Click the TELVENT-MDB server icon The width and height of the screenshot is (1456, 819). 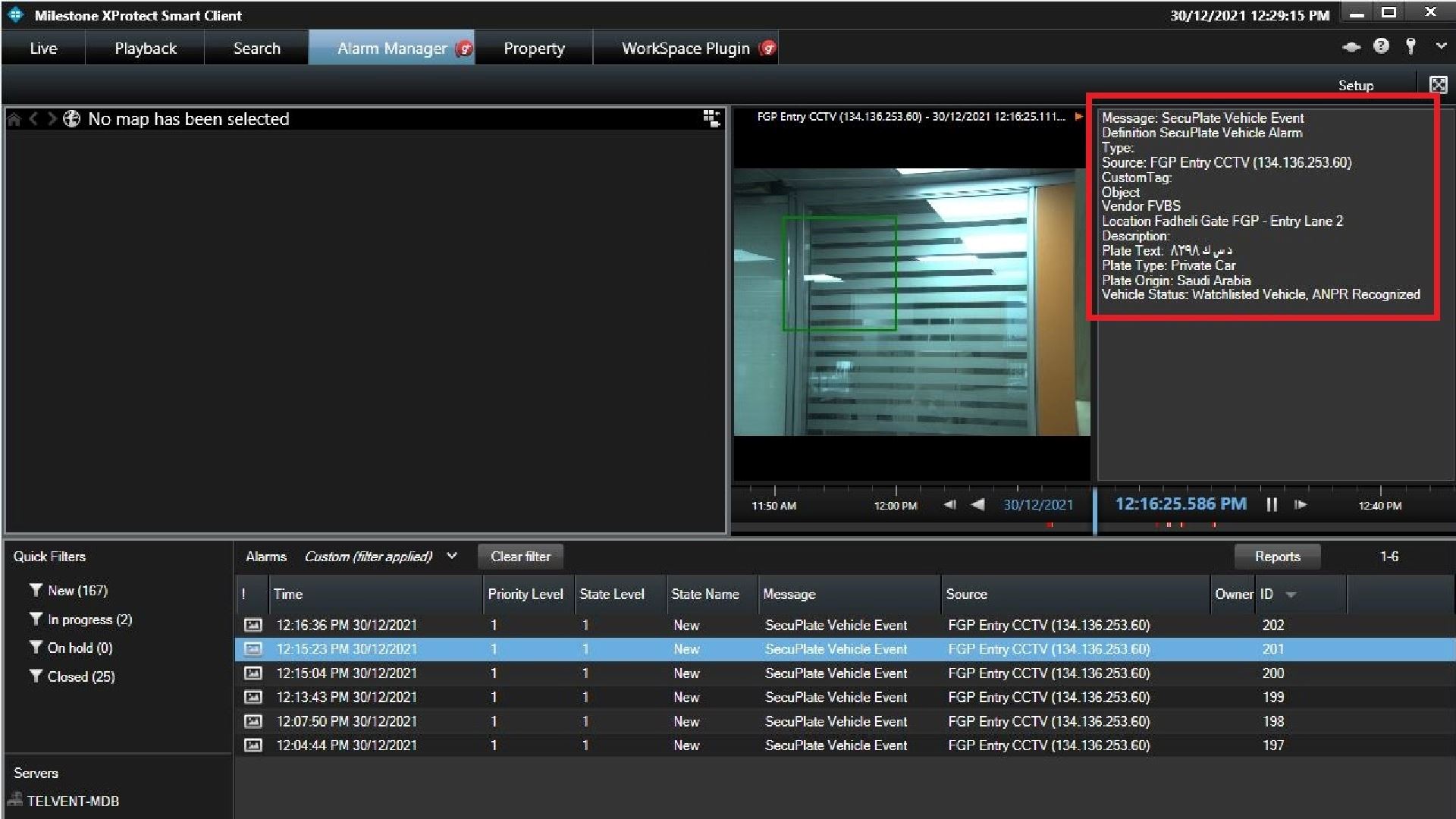(x=14, y=799)
